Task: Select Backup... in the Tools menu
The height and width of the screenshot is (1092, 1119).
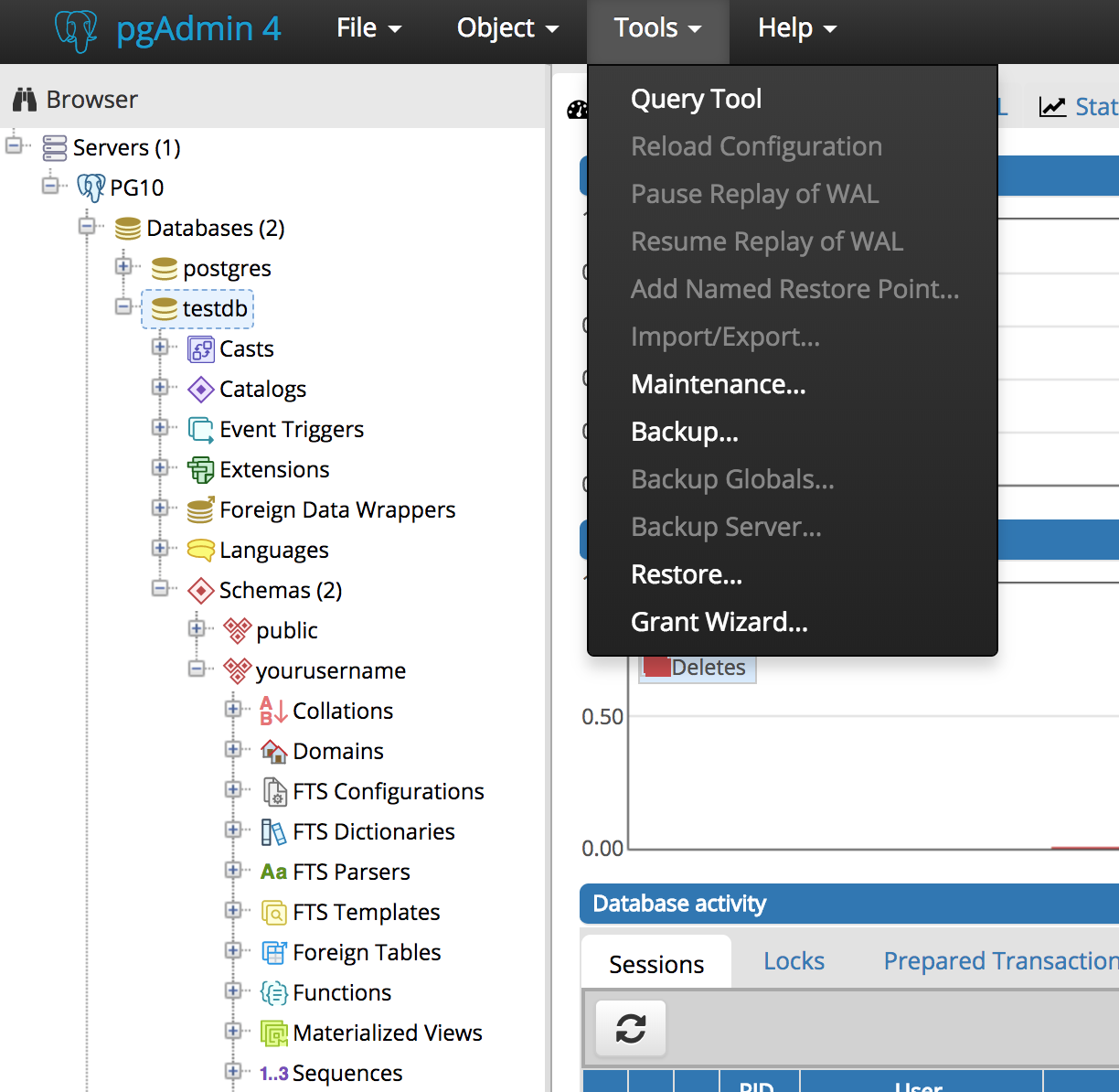Action: pos(684,432)
